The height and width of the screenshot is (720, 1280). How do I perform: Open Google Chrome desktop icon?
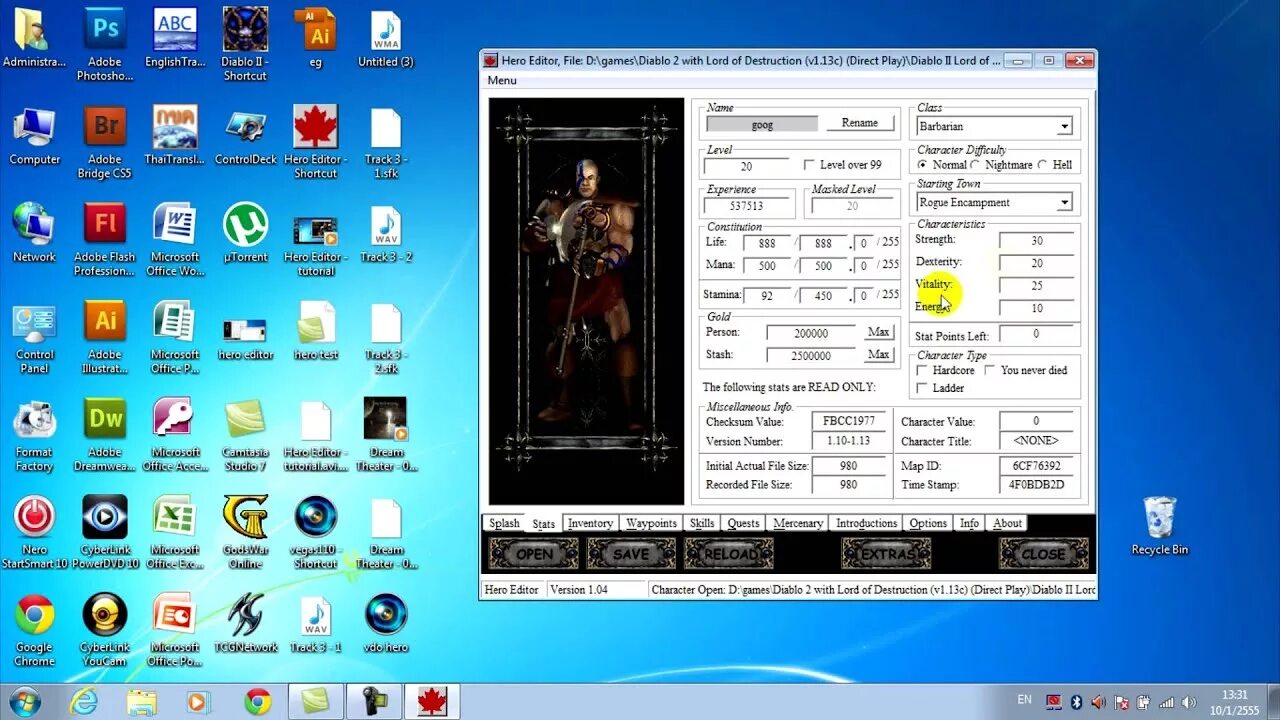pos(35,630)
